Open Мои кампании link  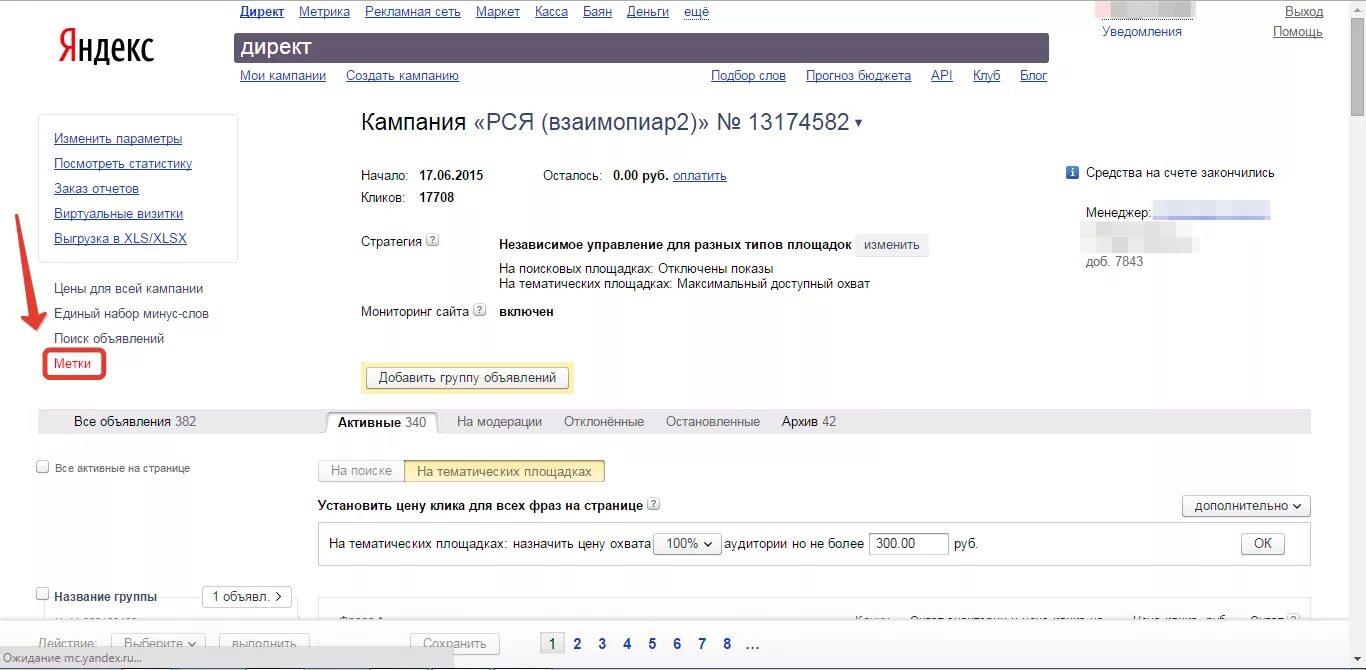(x=283, y=76)
